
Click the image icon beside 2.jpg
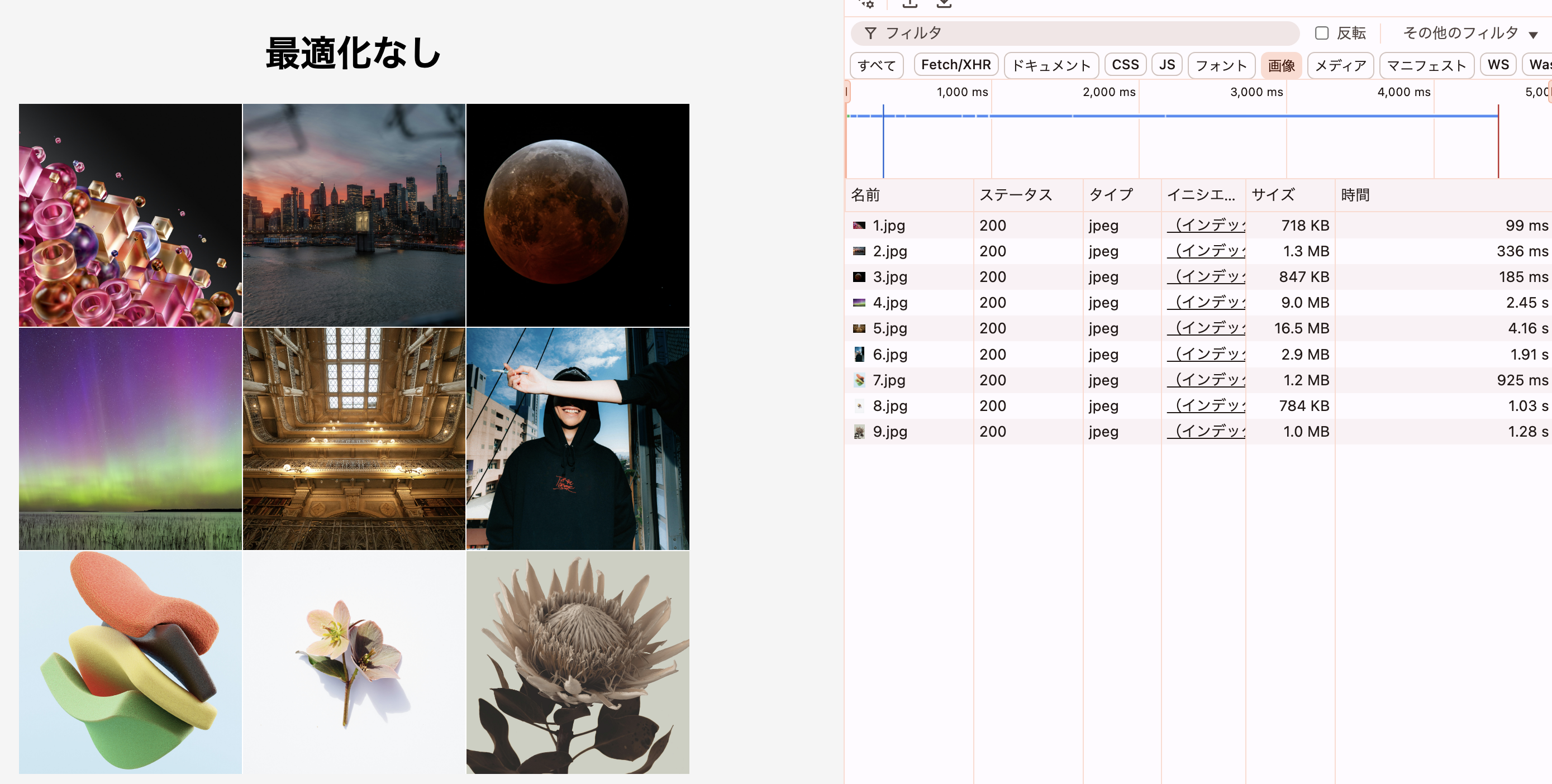click(859, 251)
